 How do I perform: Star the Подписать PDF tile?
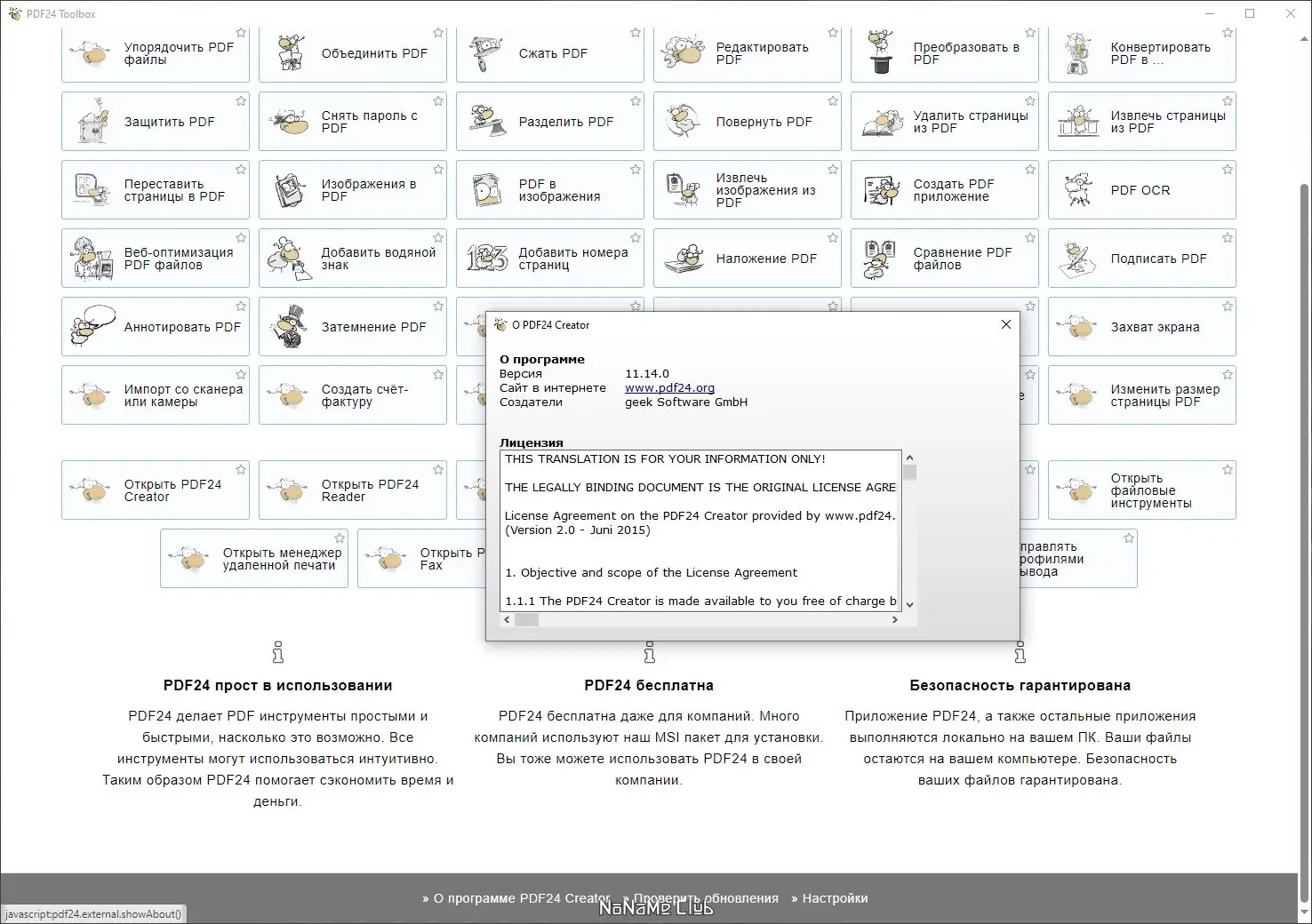pyautogui.click(x=1228, y=238)
